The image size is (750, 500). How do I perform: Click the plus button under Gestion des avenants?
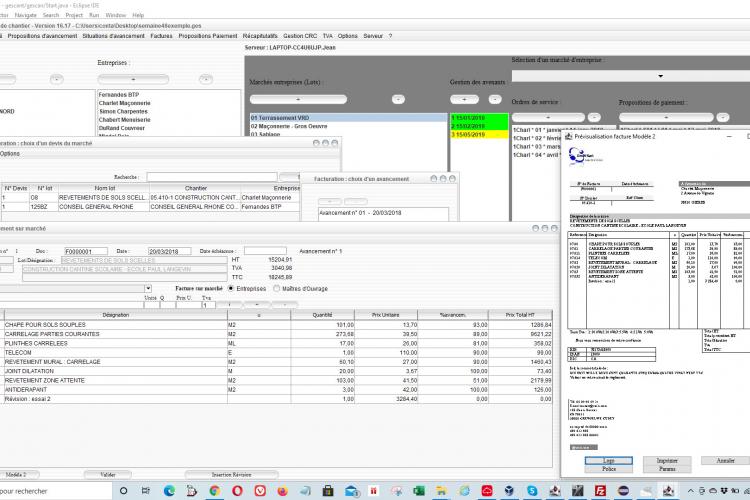point(464,100)
